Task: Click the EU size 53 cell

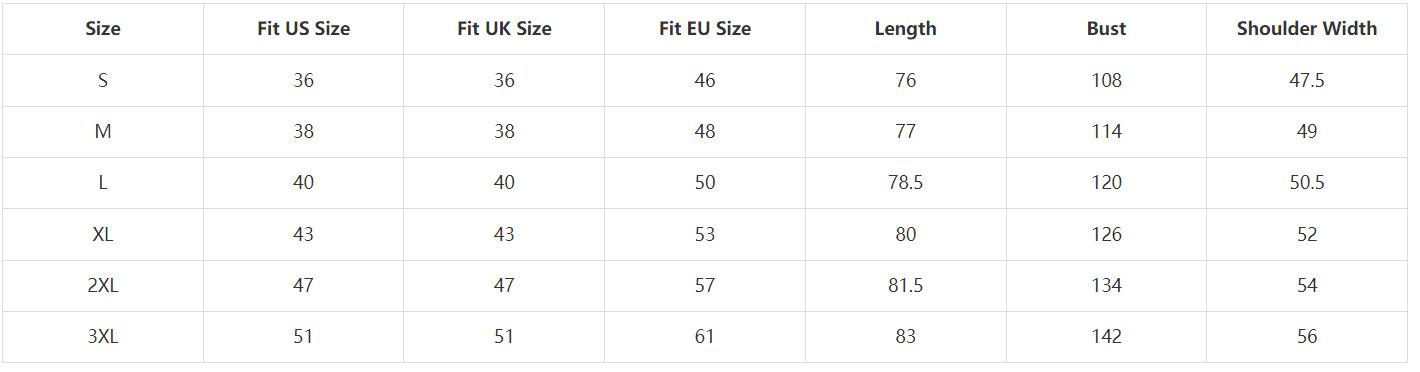Action: [x=705, y=234]
